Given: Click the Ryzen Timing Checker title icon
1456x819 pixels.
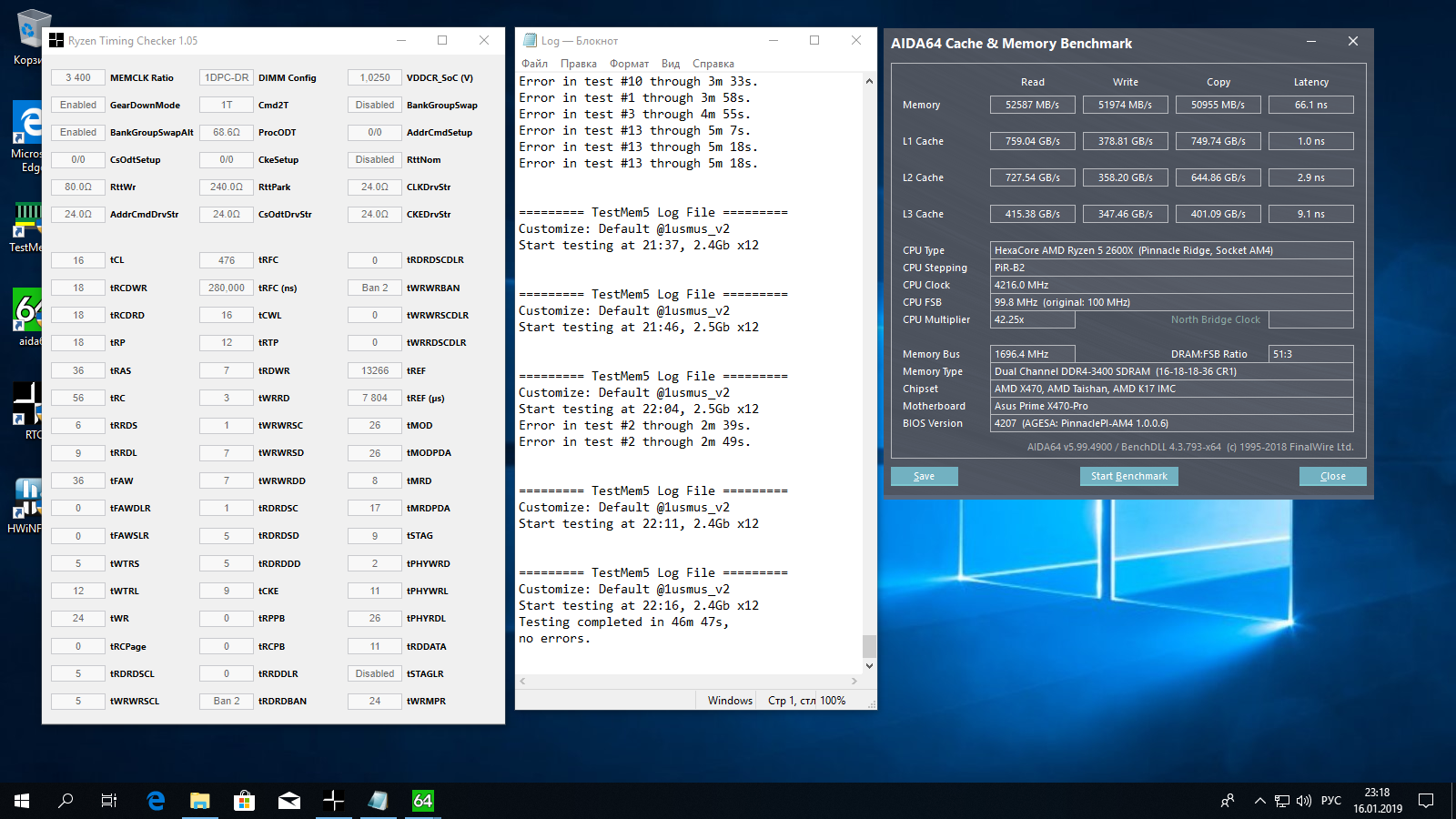Looking at the screenshot, I should pos(56,40).
